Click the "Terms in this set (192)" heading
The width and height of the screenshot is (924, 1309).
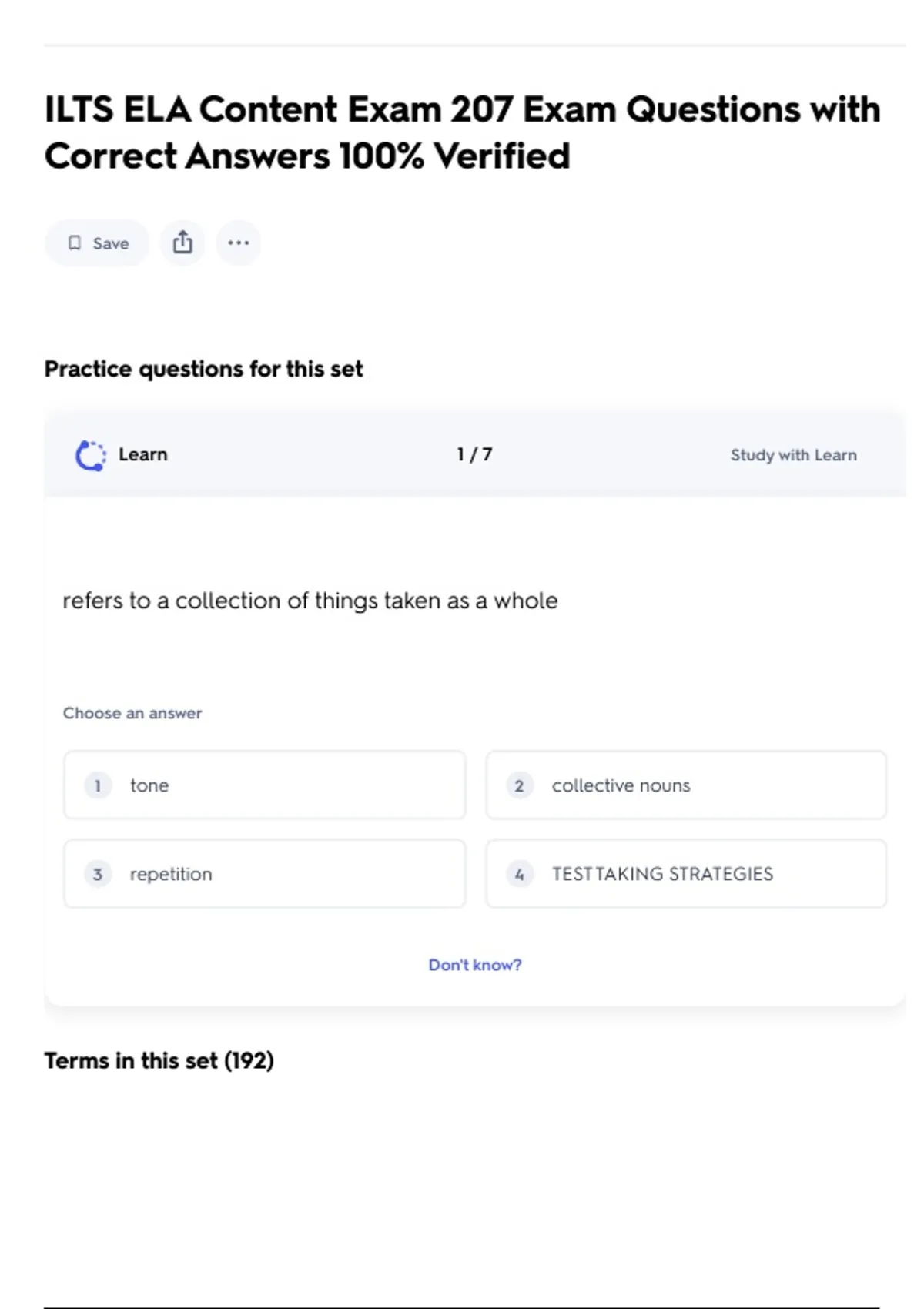pos(159,1061)
